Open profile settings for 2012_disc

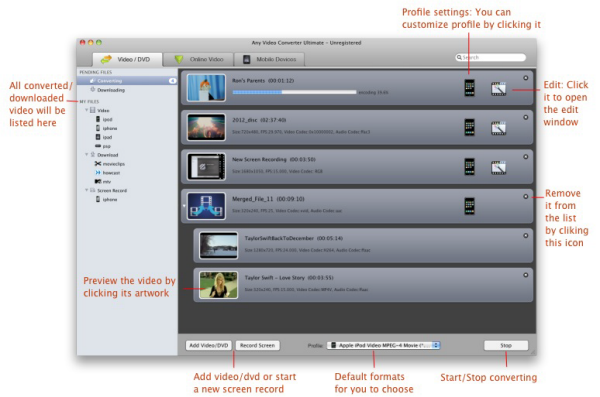[x=469, y=127]
